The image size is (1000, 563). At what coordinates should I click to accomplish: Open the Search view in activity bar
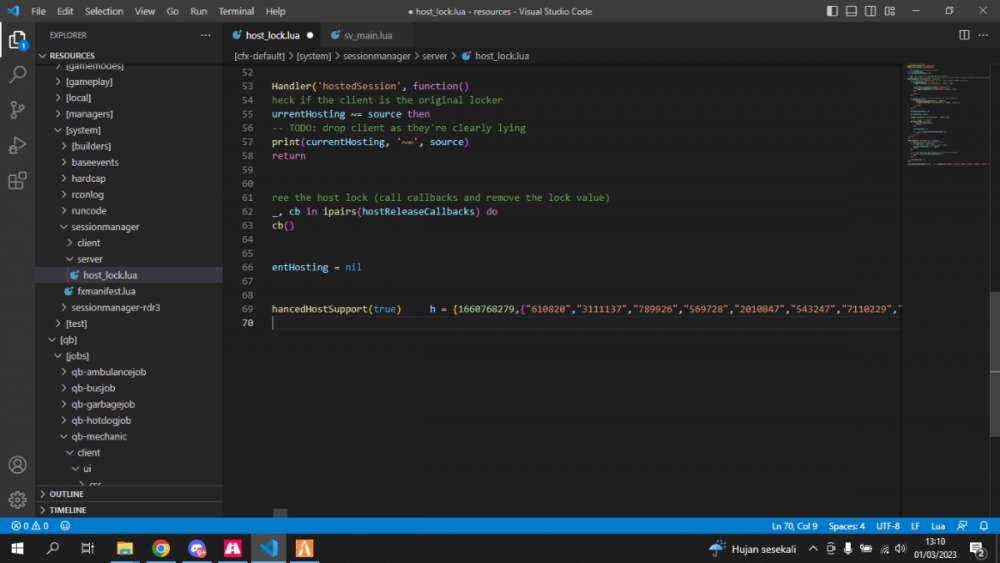click(x=17, y=75)
